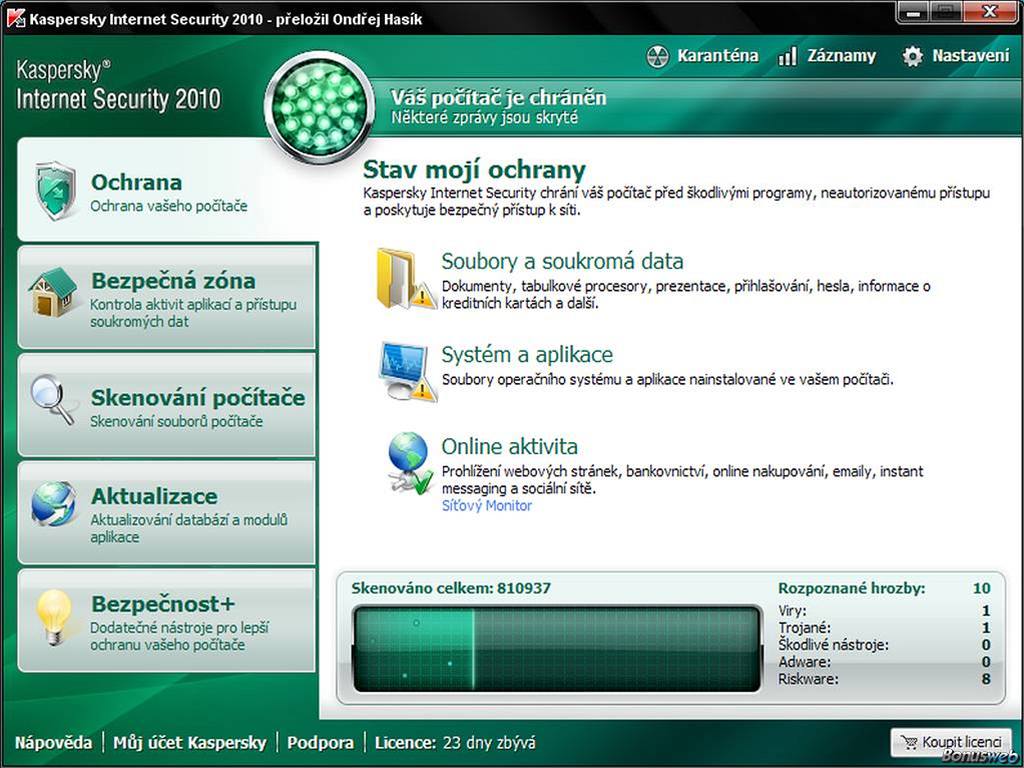Open Můj účet Kaspersky link
Viewport: 1024px width, 768px height.
[190, 743]
